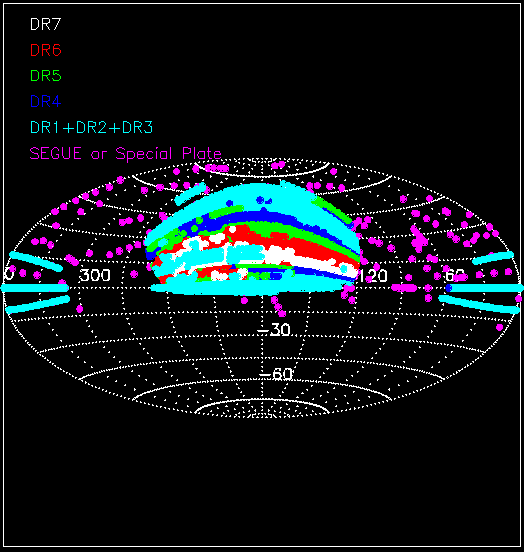Click the middle cyan stripe on the left edge
Image resolution: width=524 pixels, height=552 pixels.
point(35,288)
